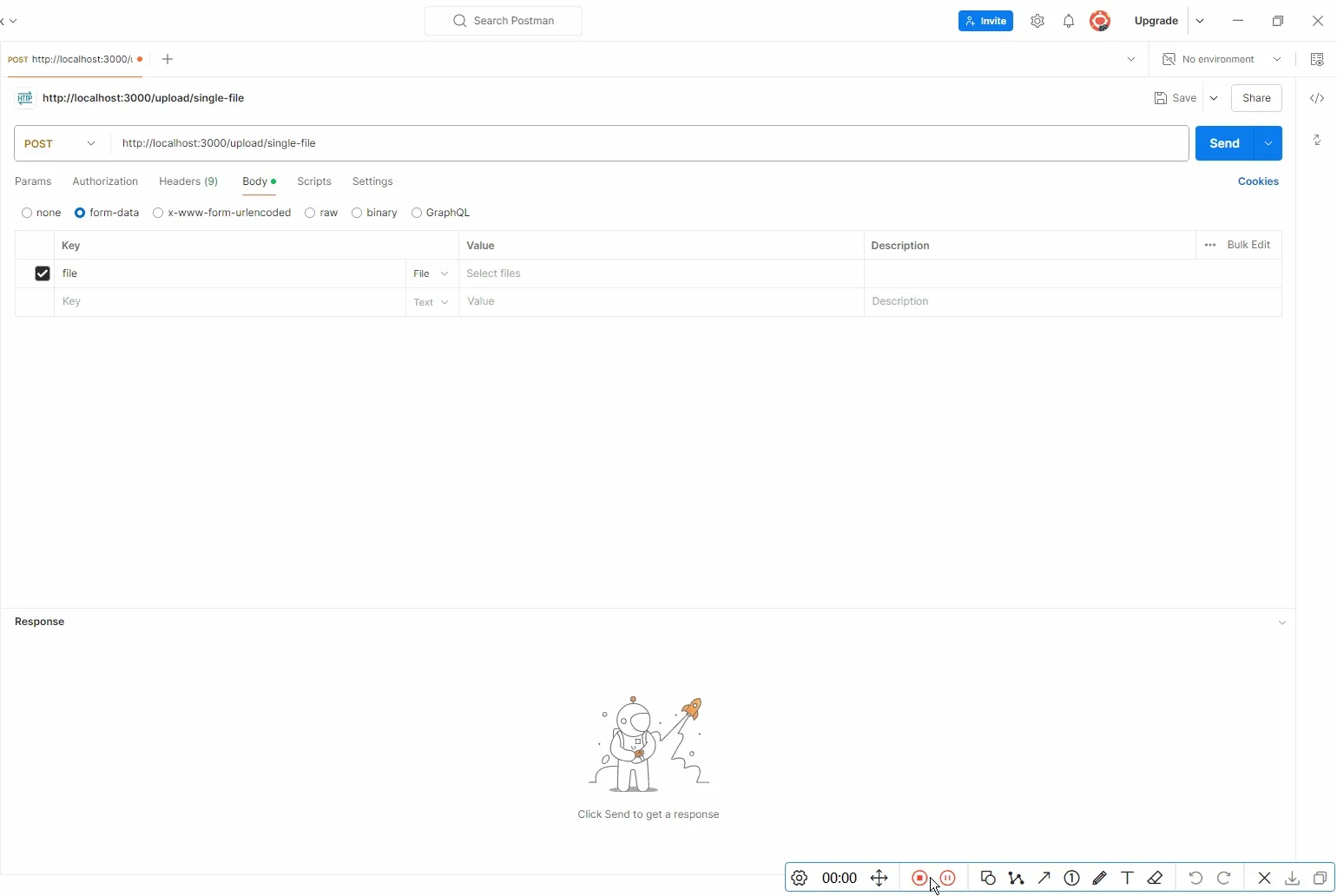Choose the text annotation tool

point(1128,878)
